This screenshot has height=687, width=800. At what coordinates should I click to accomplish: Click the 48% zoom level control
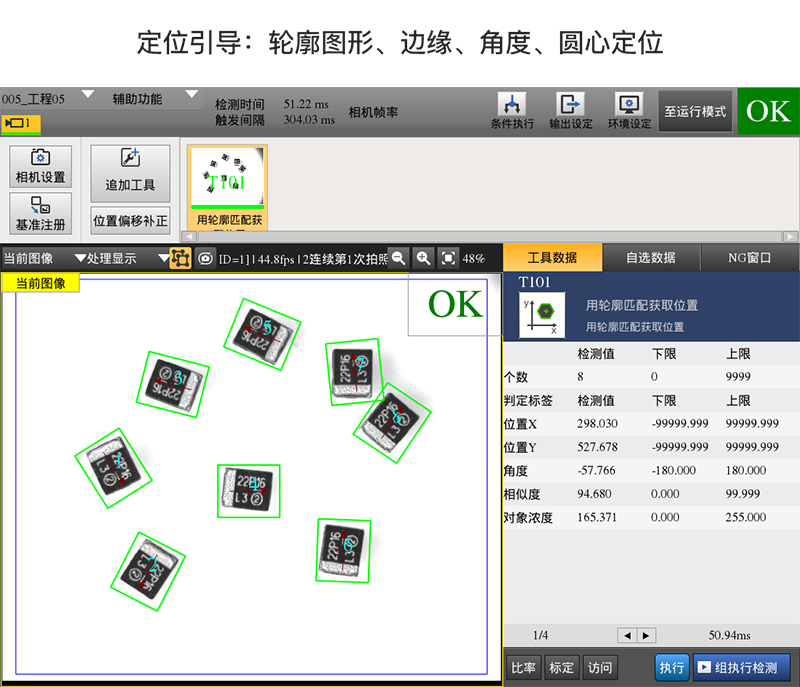(474, 258)
